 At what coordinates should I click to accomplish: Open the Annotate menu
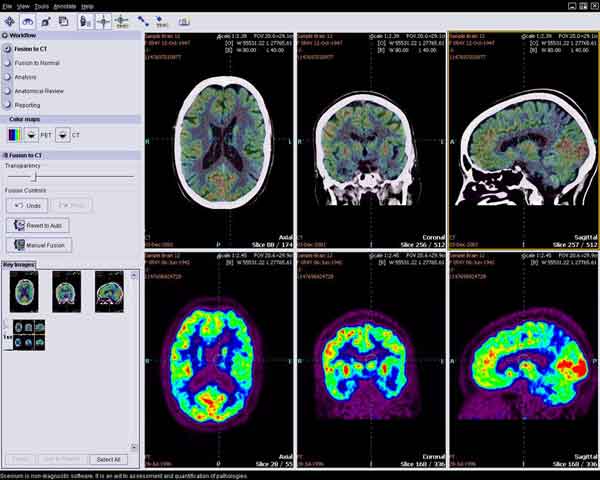pyautogui.click(x=64, y=6)
